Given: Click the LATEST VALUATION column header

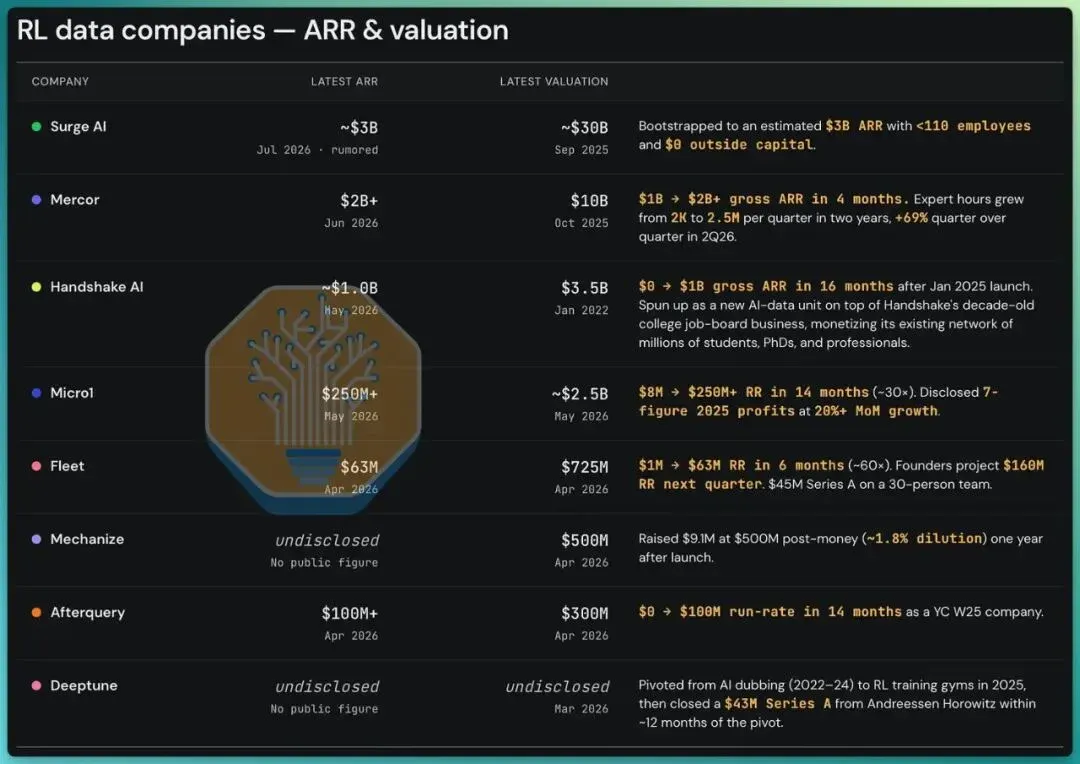Looking at the screenshot, I should (x=554, y=81).
